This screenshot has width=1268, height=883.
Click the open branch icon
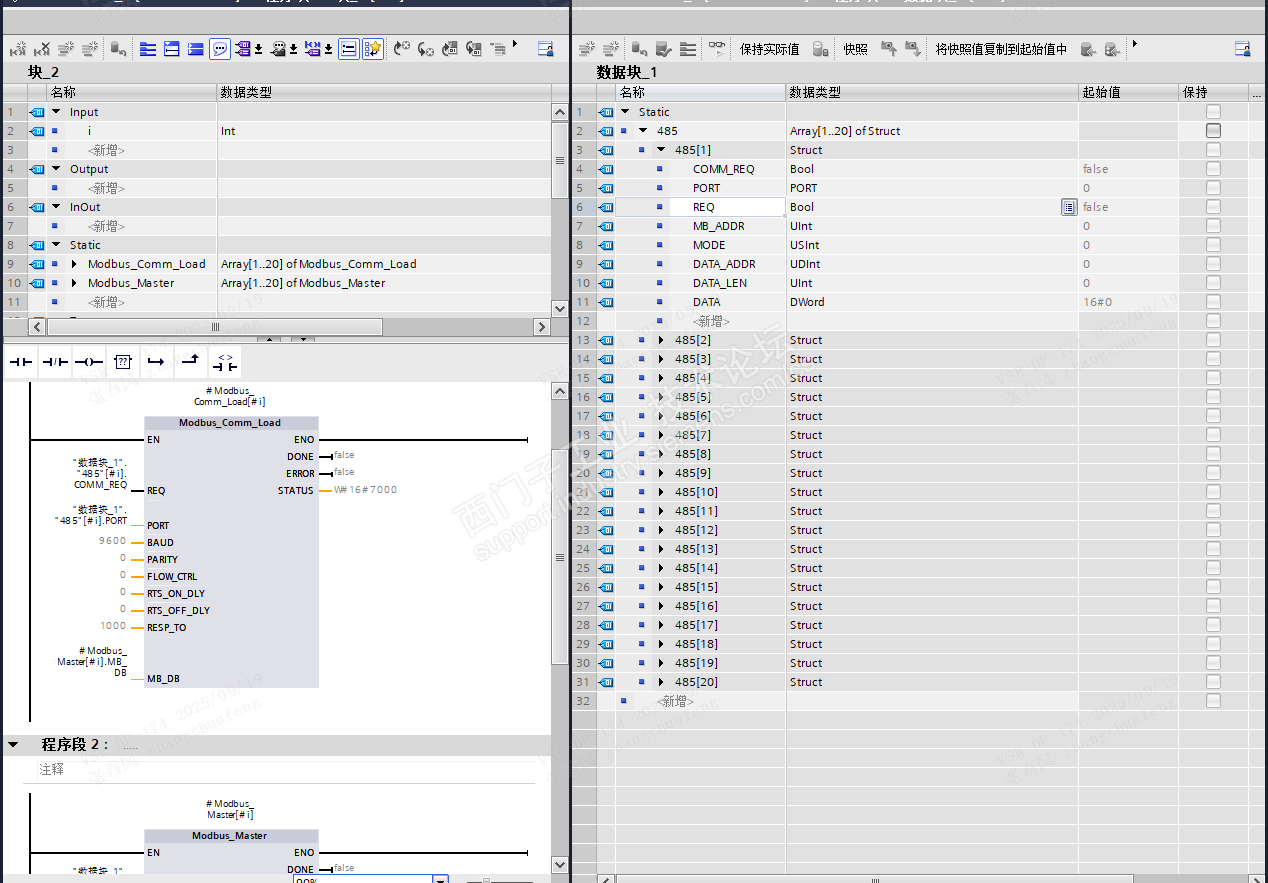(x=156, y=360)
